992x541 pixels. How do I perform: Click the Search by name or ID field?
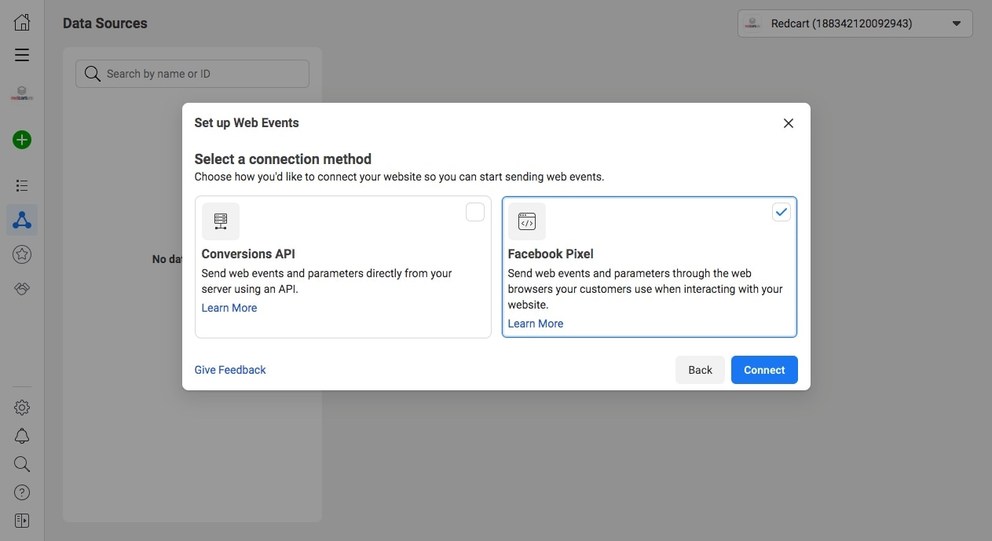(192, 74)
